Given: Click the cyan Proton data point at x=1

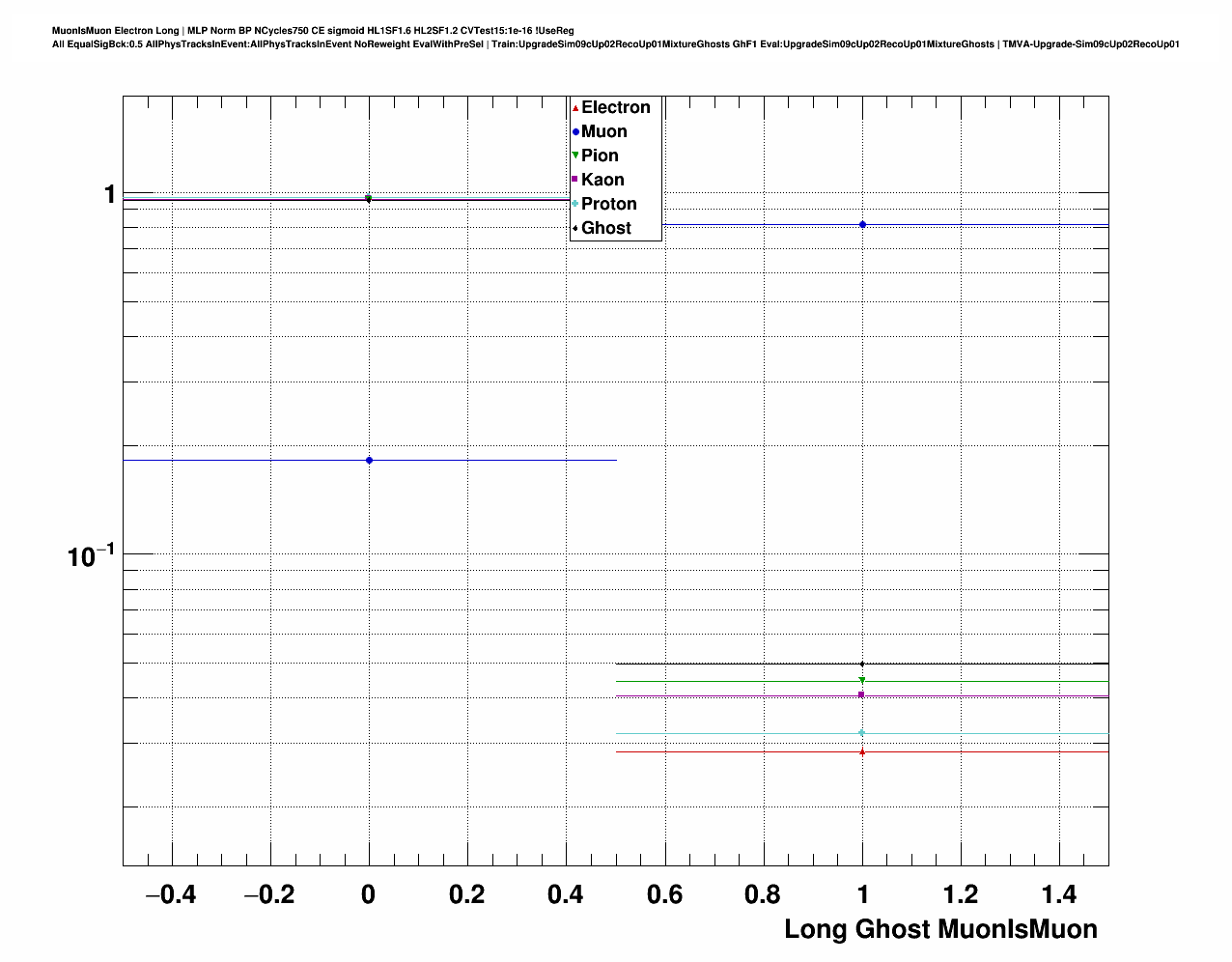Looking at the screenshot, I should pyautogui.click(x=862, y=733).
